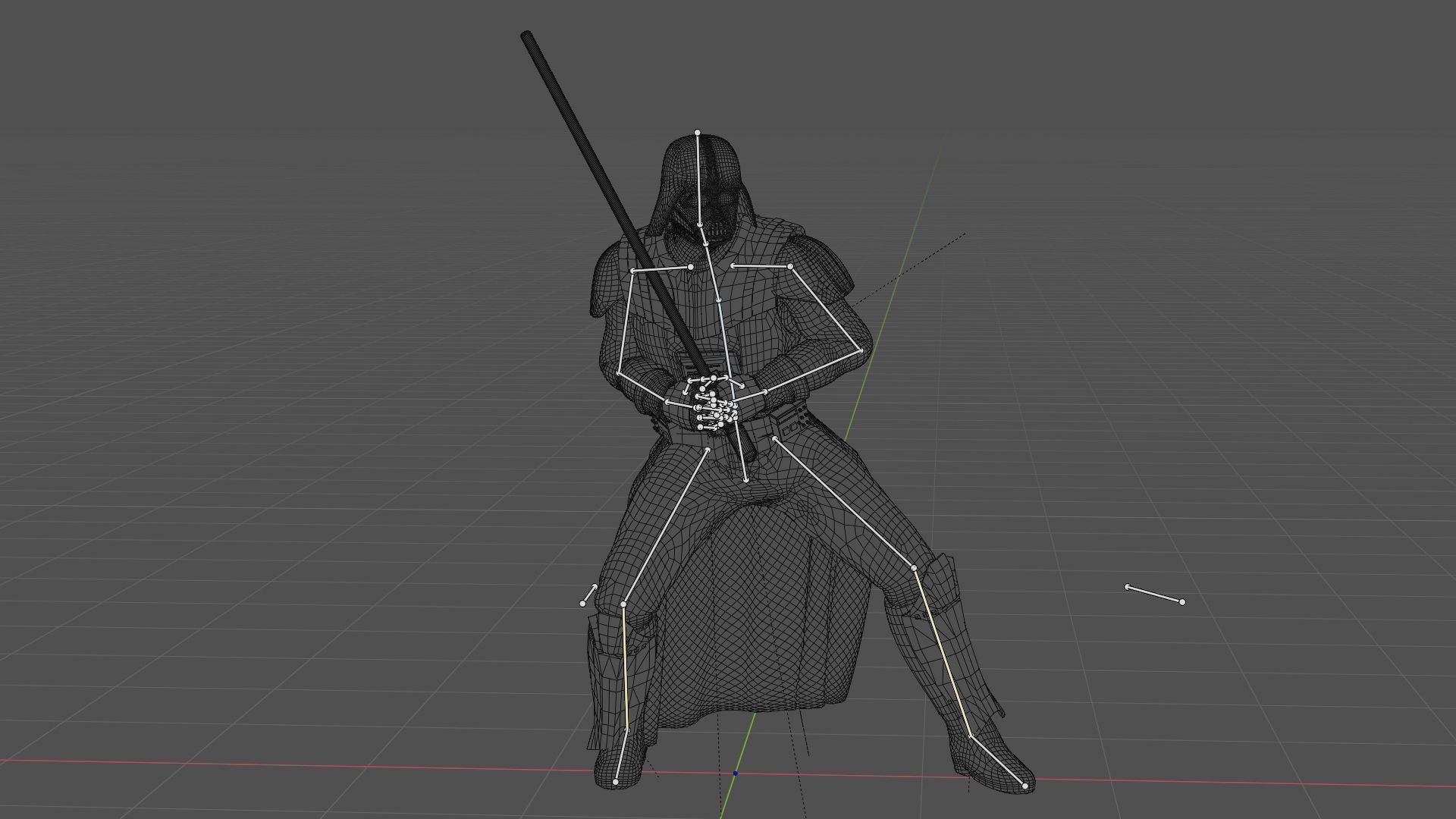Click the toe joint of viewer's right foot
1456x819 pixels.
pyautogui.click(x=1025, y=786)
